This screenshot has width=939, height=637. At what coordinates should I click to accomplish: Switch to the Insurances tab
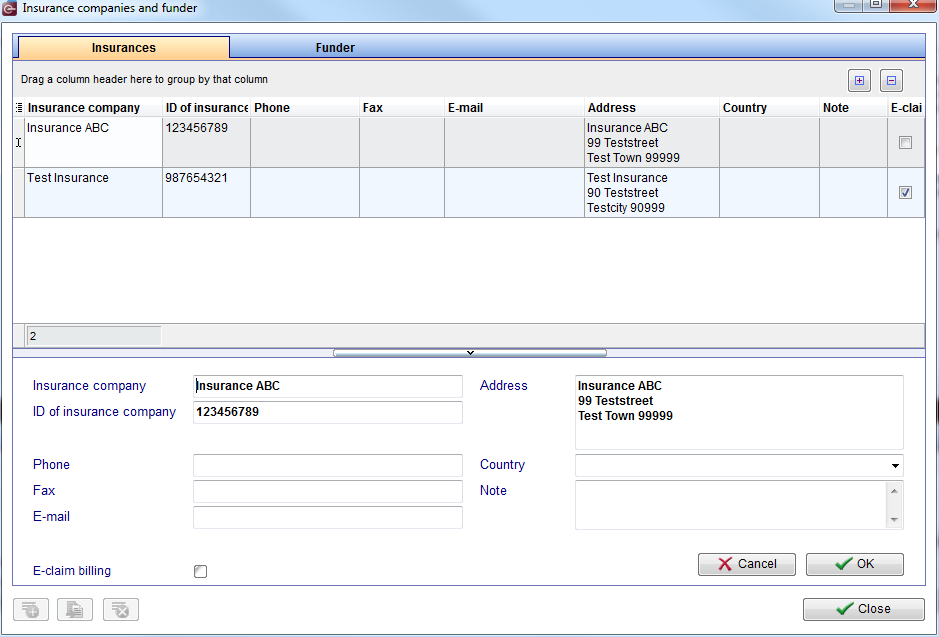[124, 48]
